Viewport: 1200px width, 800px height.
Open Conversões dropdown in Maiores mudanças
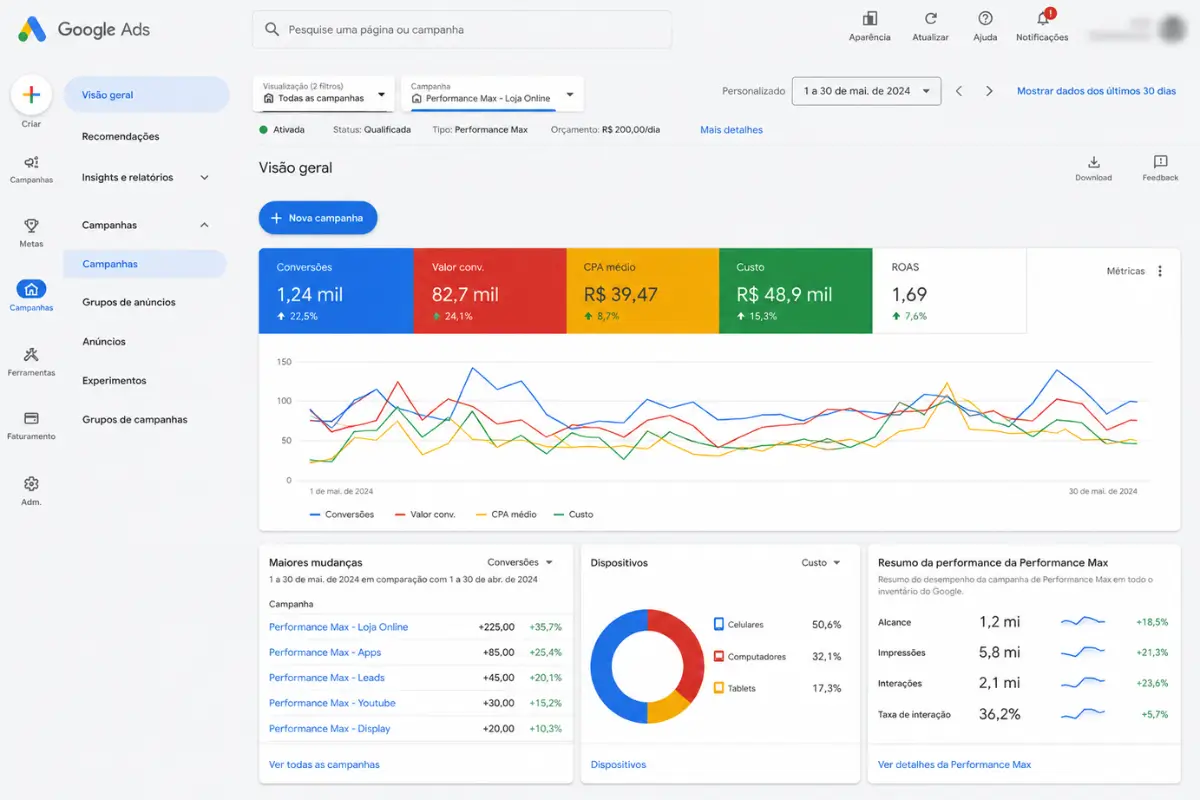point(520,563)
